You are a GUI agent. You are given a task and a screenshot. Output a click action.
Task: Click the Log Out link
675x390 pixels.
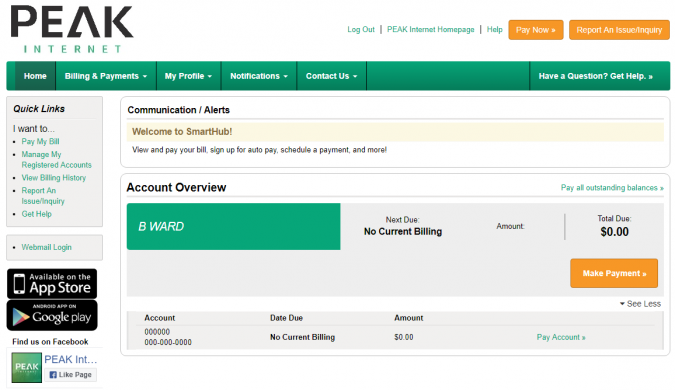tap(361, 30)
